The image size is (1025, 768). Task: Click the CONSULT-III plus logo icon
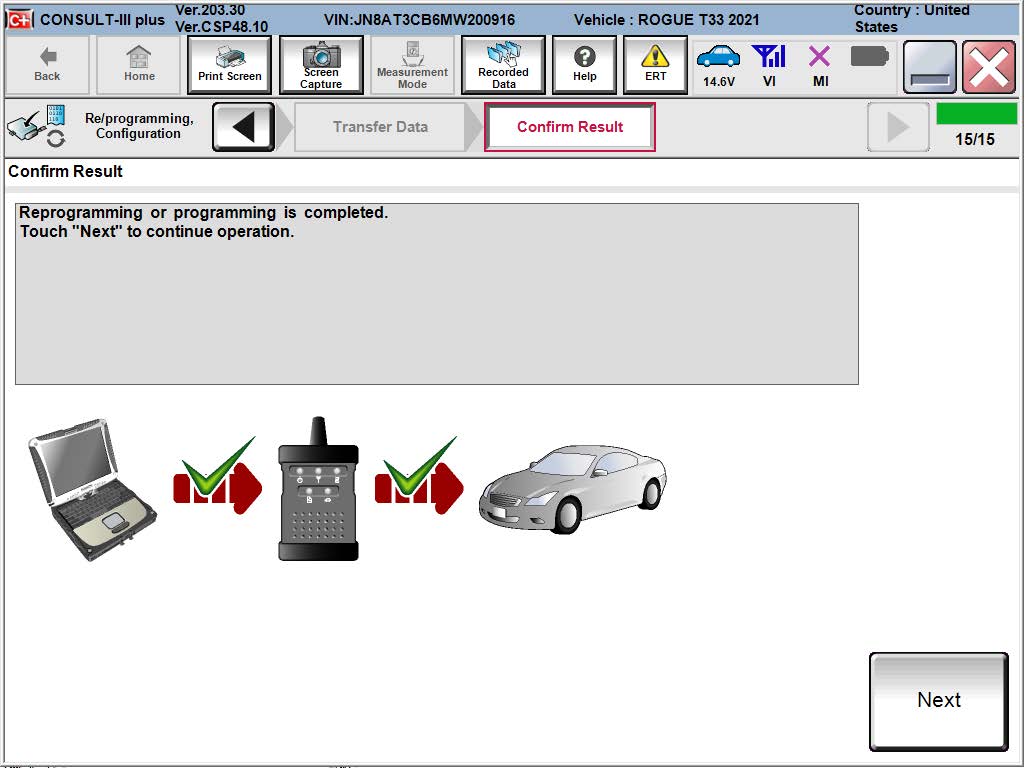[x=19, y=20]
